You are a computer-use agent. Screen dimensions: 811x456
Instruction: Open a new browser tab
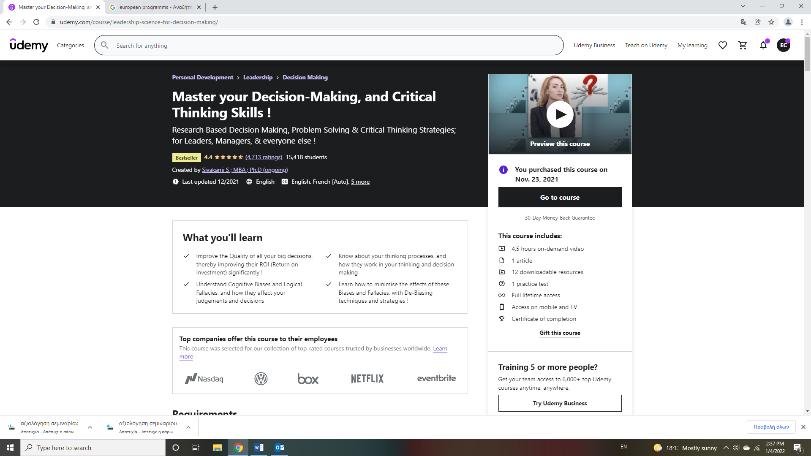pyautogui.click(x=215, y=7)
